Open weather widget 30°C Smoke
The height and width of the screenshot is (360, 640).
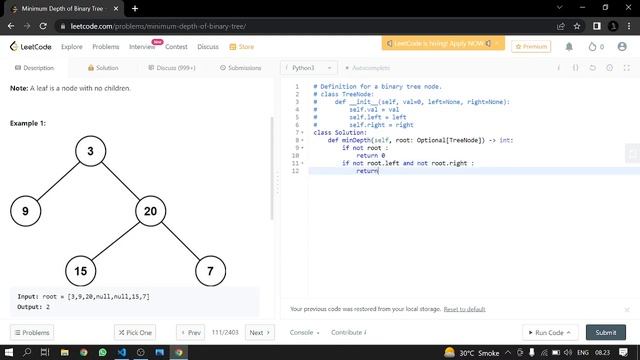tap(471, 353)
